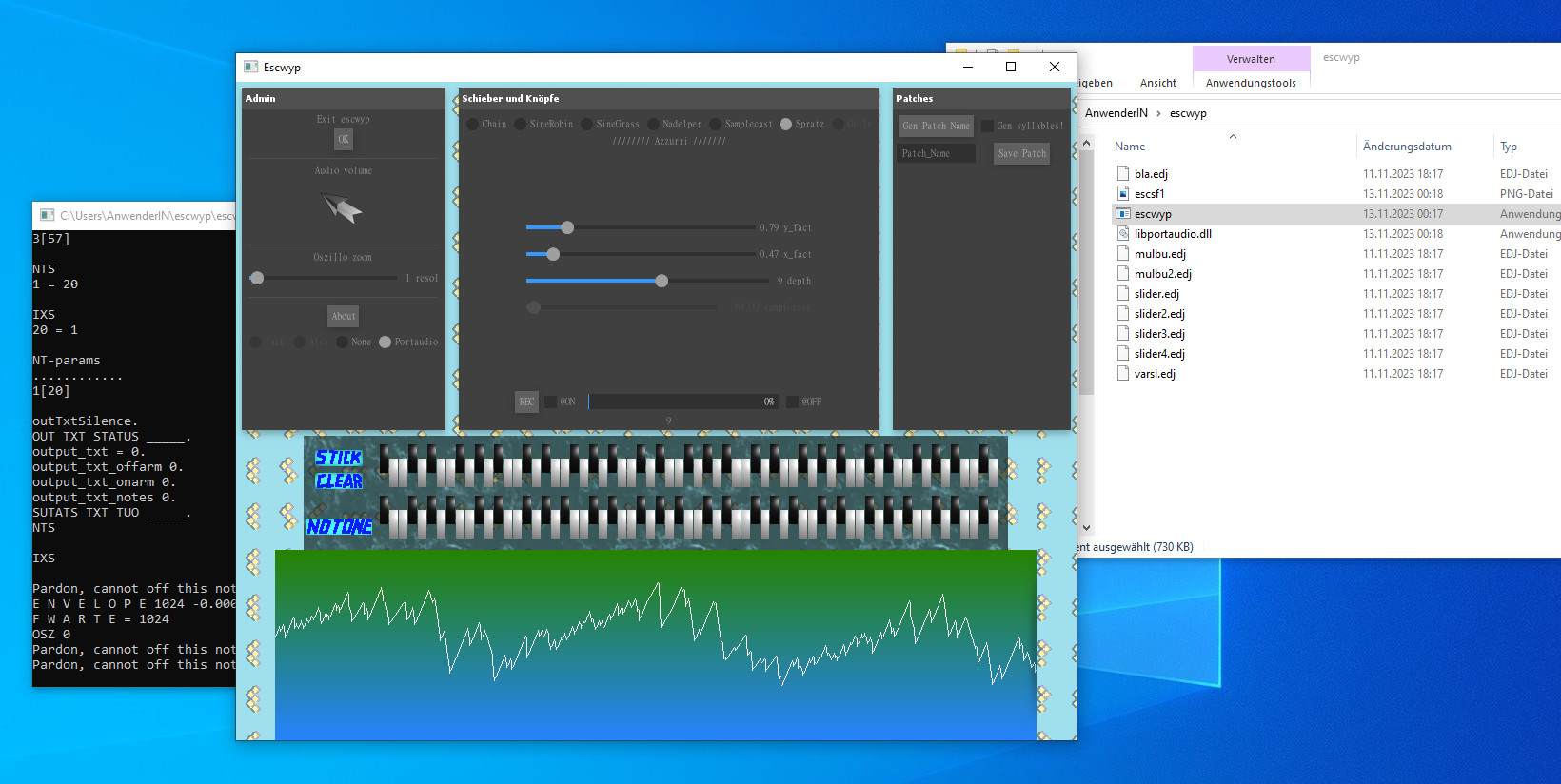Click the depth slider handle
Image resolution: width=1561 pixels, height=784 pixels.
[x=662, y=281]
